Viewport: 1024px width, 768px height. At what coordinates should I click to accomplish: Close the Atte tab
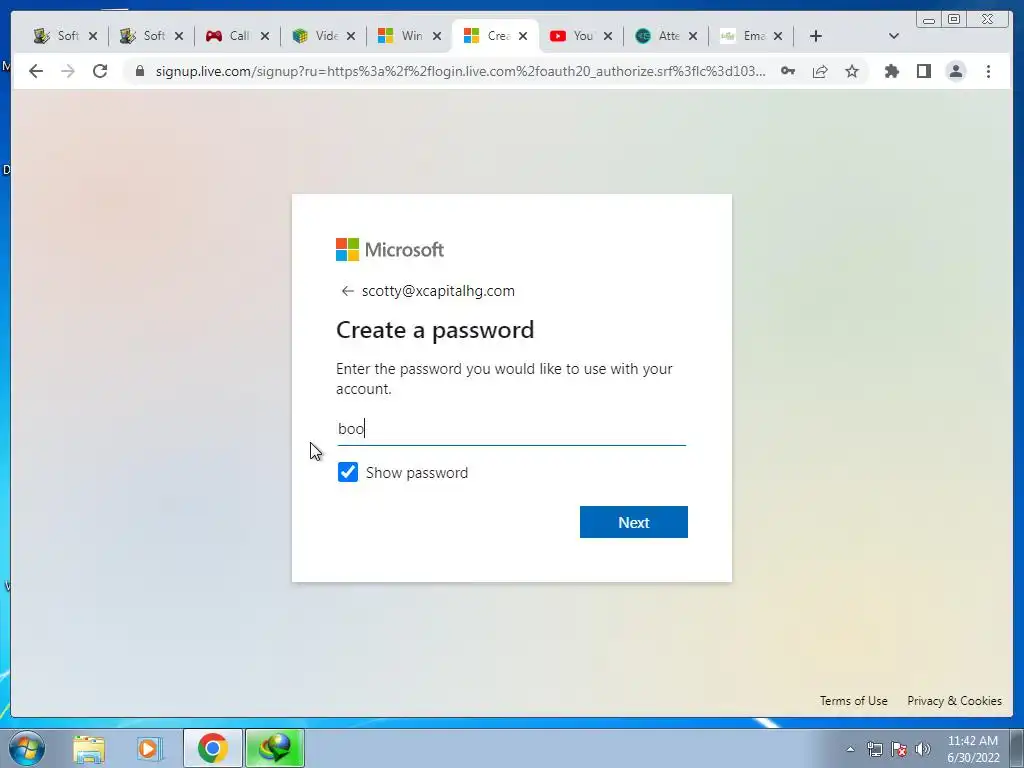point(693,36)
